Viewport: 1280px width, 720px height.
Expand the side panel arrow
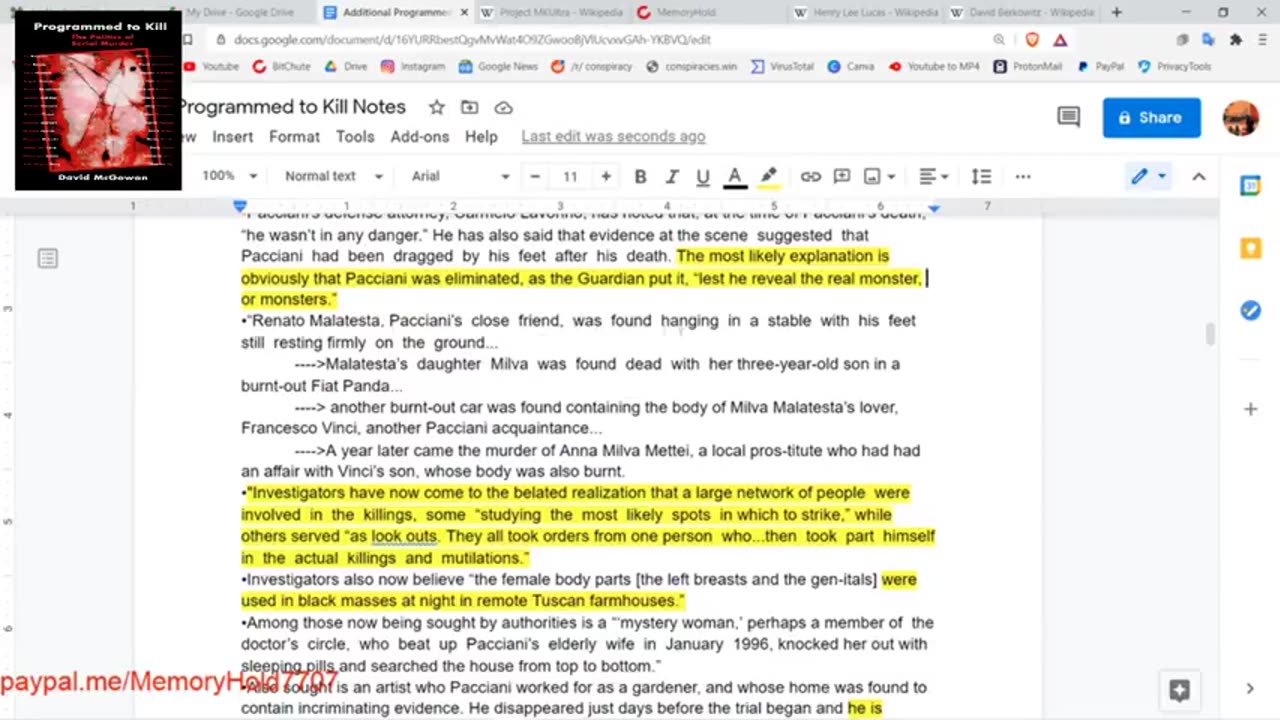(x=1250, y=688)
